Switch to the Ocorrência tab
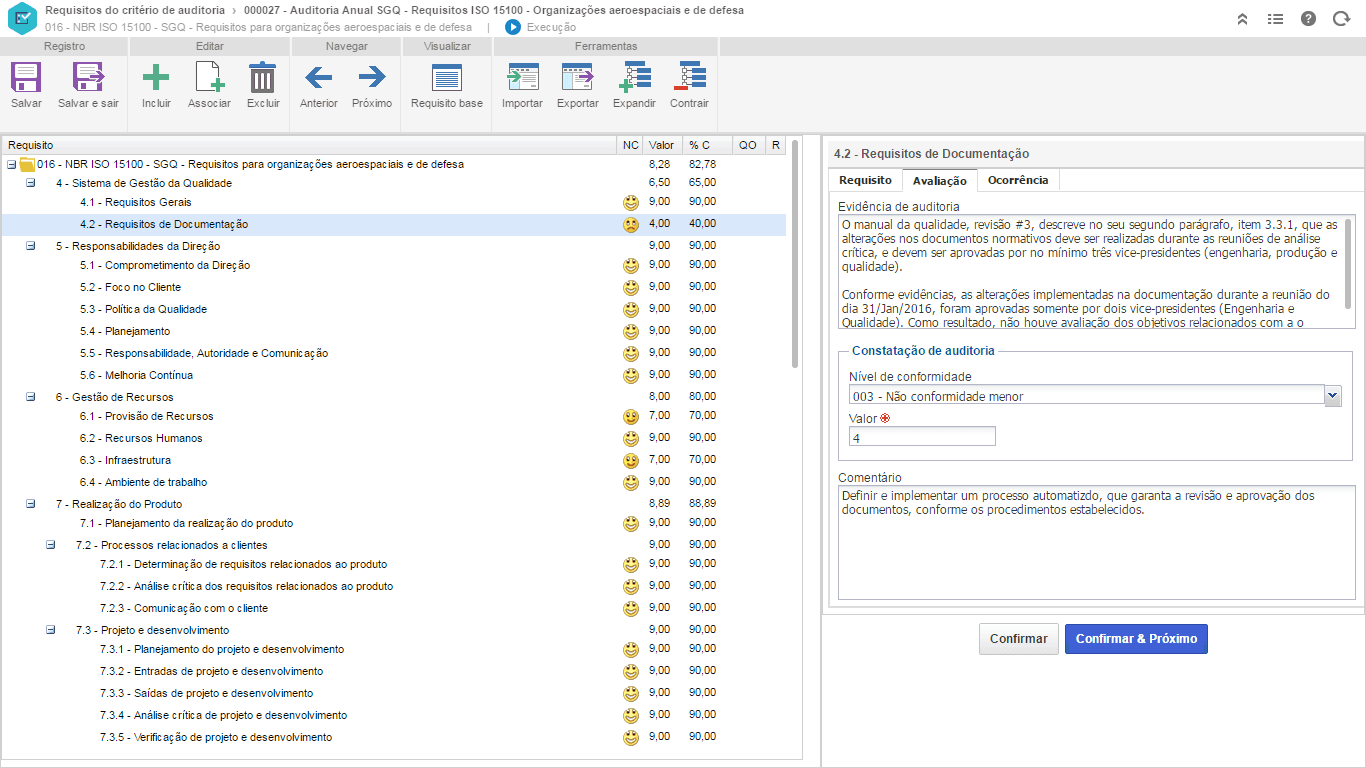 point(1018,180)
